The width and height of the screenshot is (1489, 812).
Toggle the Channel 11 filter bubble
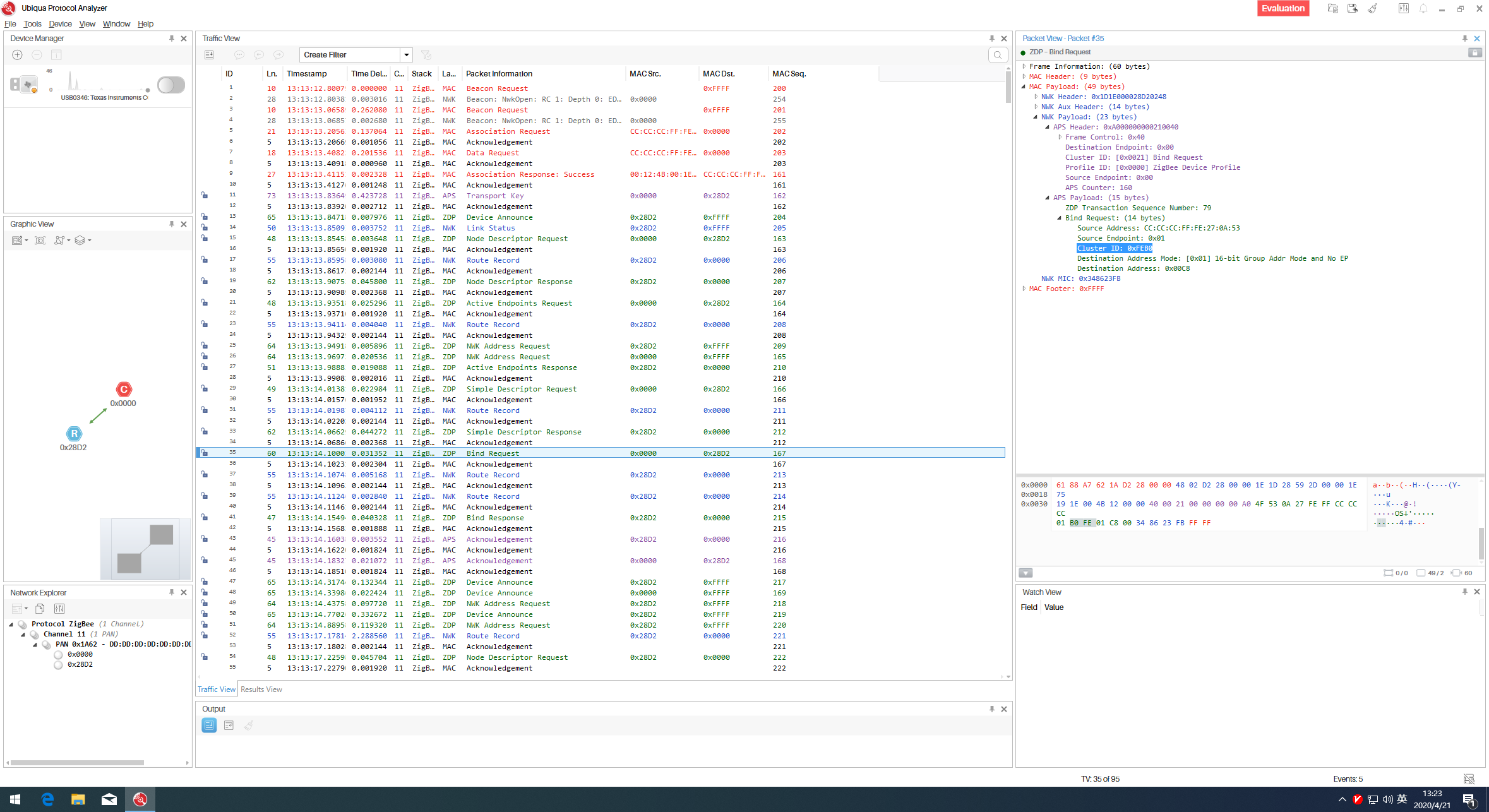(34, 635)
